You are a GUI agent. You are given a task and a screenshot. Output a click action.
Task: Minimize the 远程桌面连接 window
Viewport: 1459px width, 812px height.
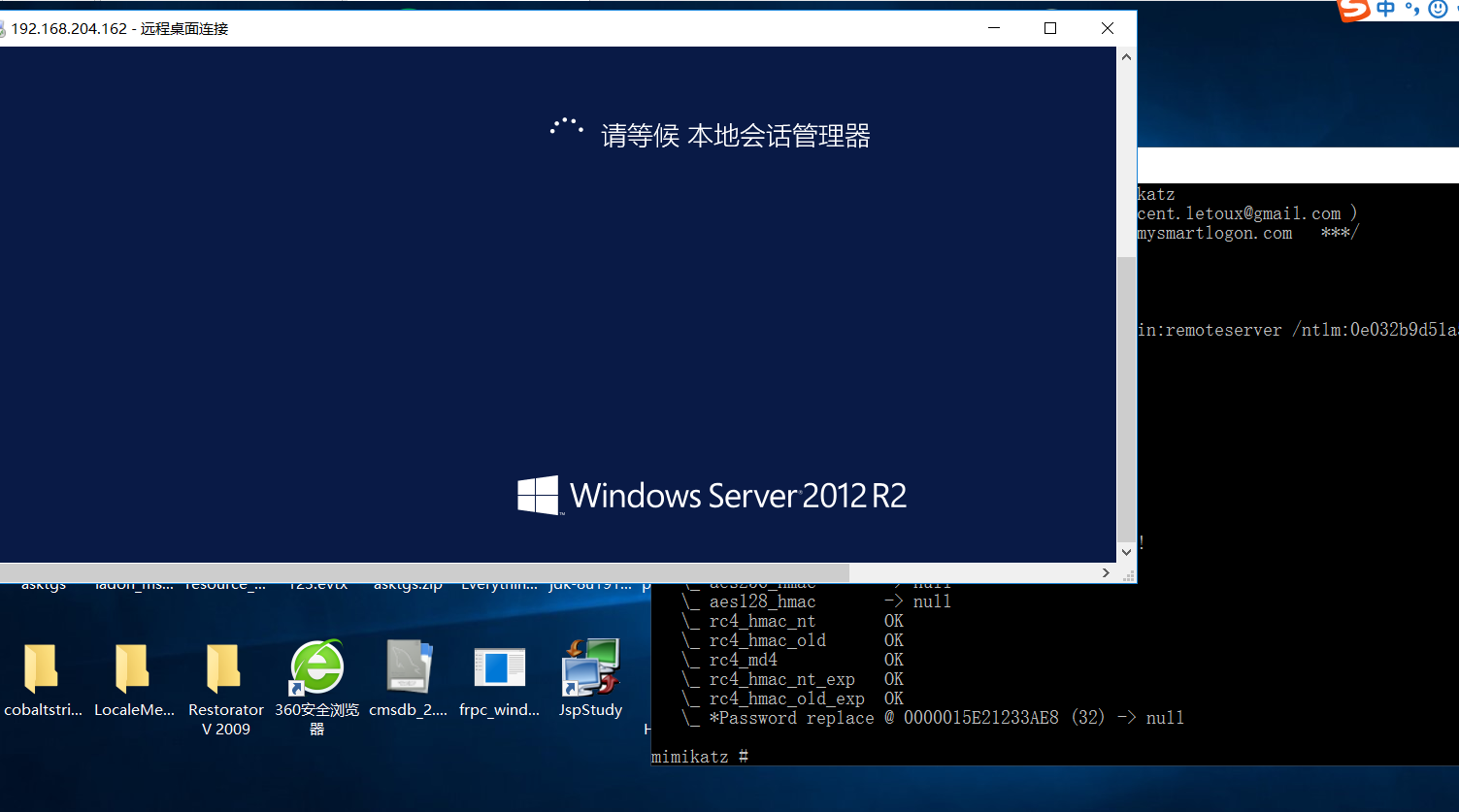point(994,28)
